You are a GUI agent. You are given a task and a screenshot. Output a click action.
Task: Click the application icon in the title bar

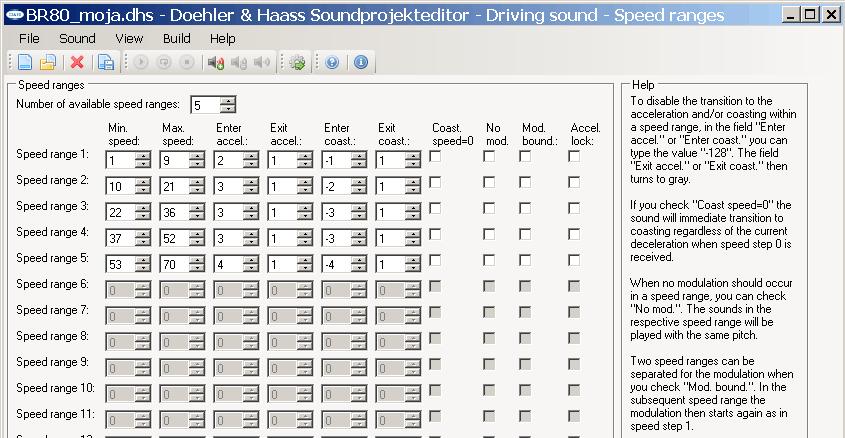point(15,15)
